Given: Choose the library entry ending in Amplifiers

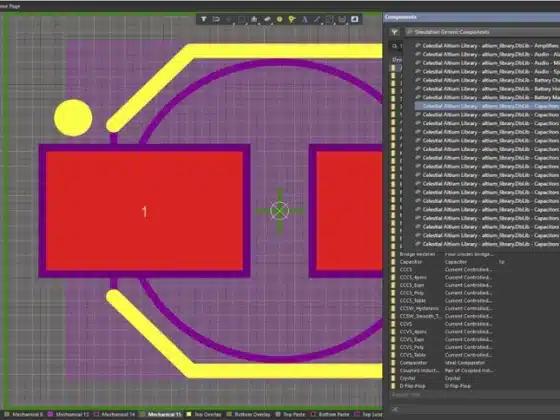Looking at the screenshot, I should (x=487, y=46).
